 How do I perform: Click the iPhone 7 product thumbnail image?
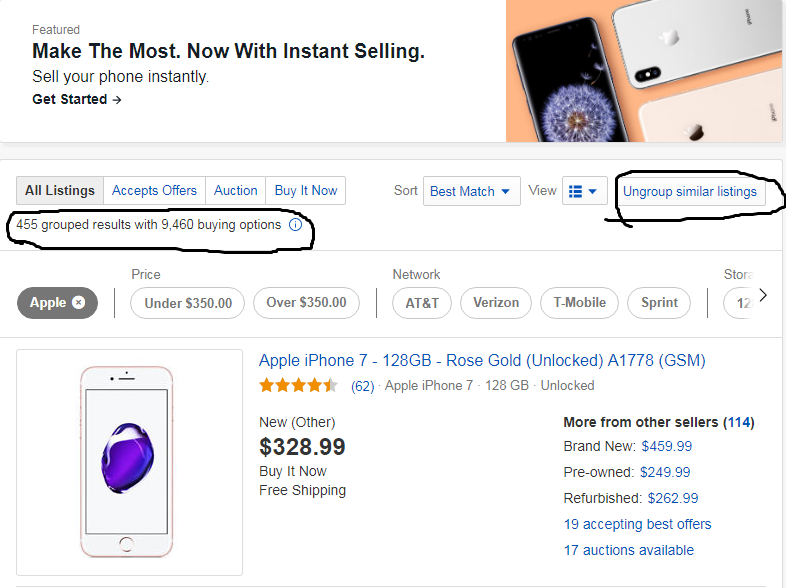coord(129,461)
